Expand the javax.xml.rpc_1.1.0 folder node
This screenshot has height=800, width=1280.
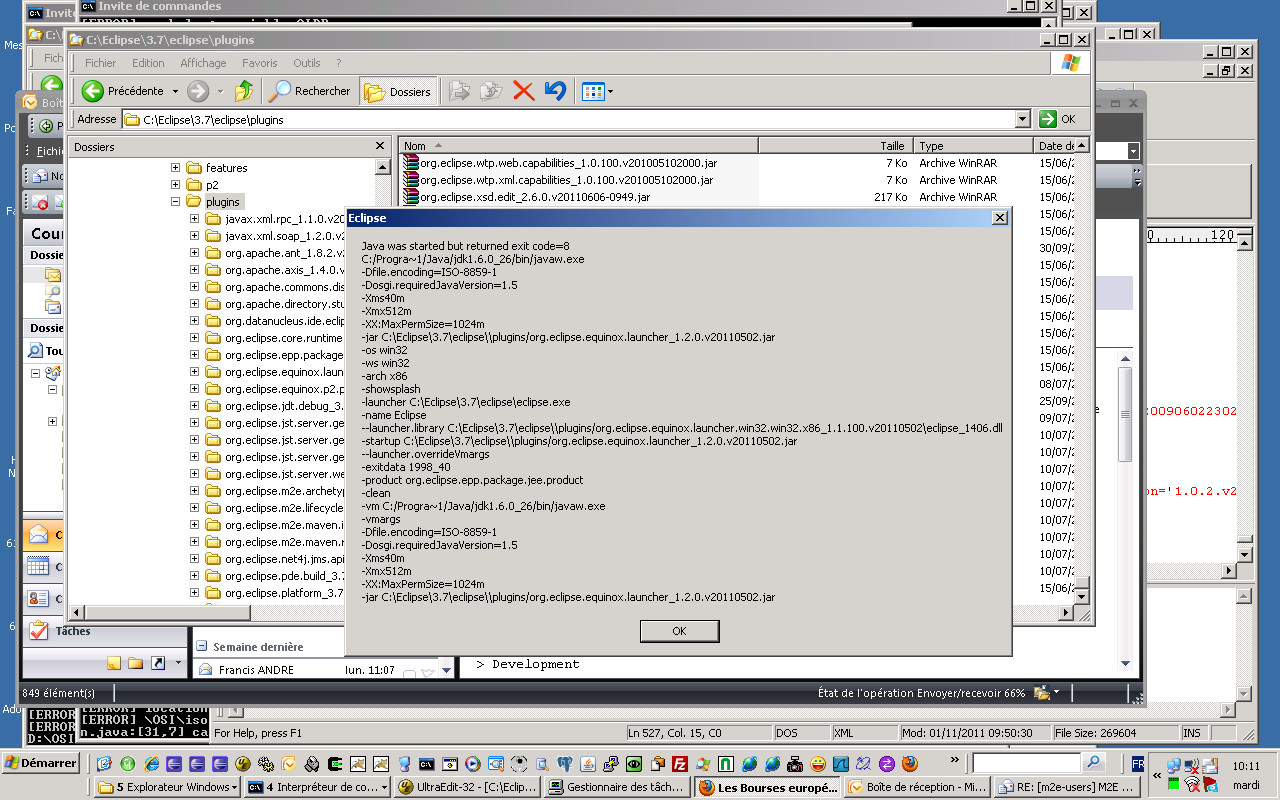194,219
